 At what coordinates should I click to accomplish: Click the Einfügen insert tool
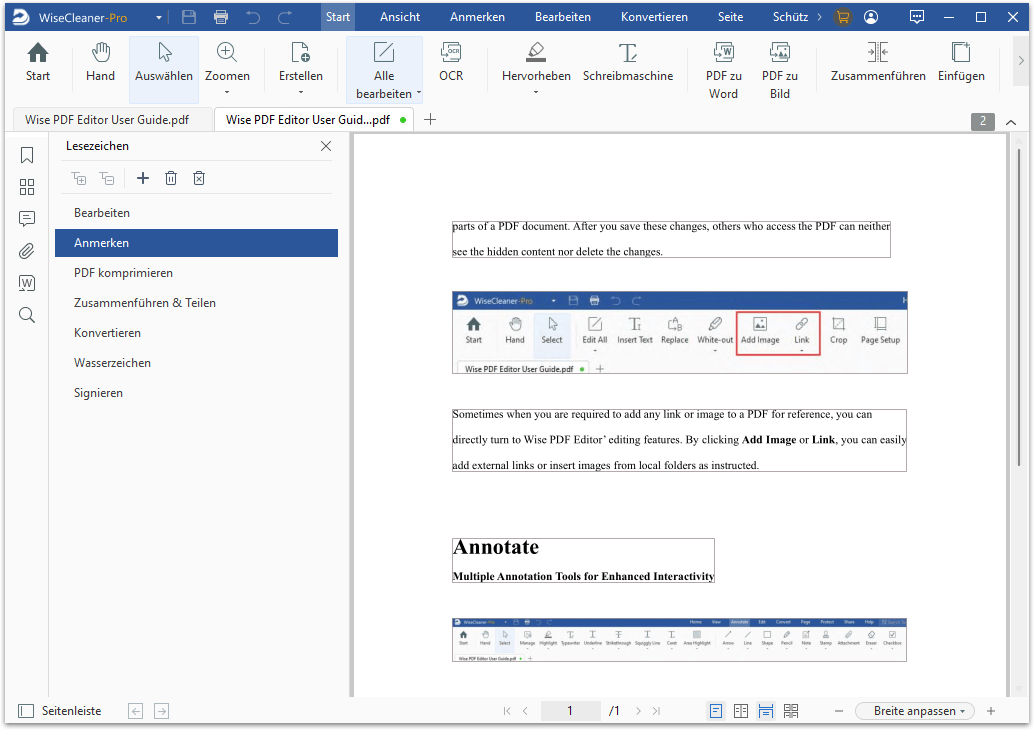tap(961, 63)
